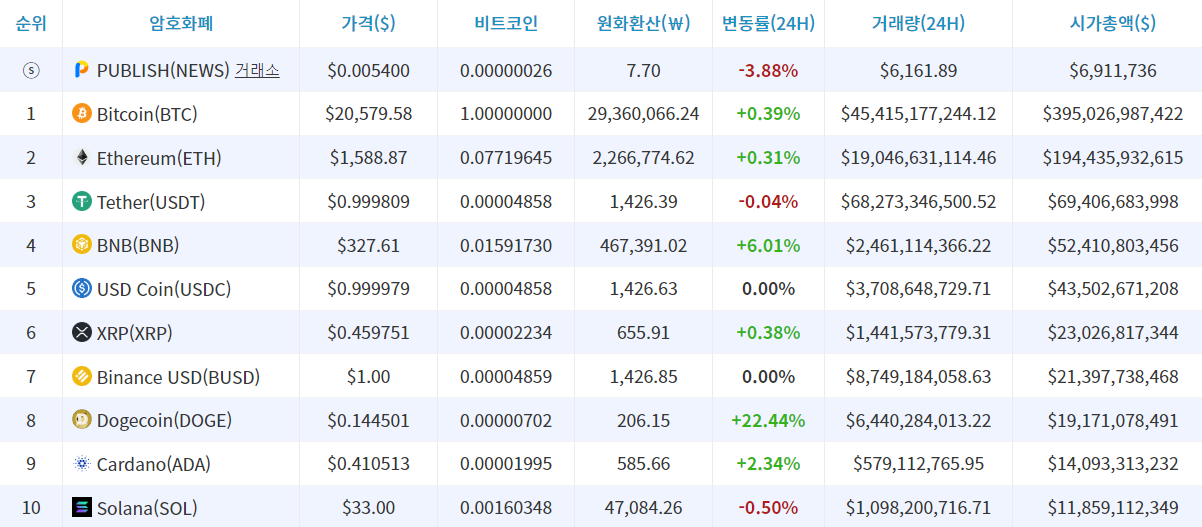Image resolution: width=1202 pixels, height=527 pixels.
Task: Open the BNB(BNB) coin page
Action: (x=138, y=245)
